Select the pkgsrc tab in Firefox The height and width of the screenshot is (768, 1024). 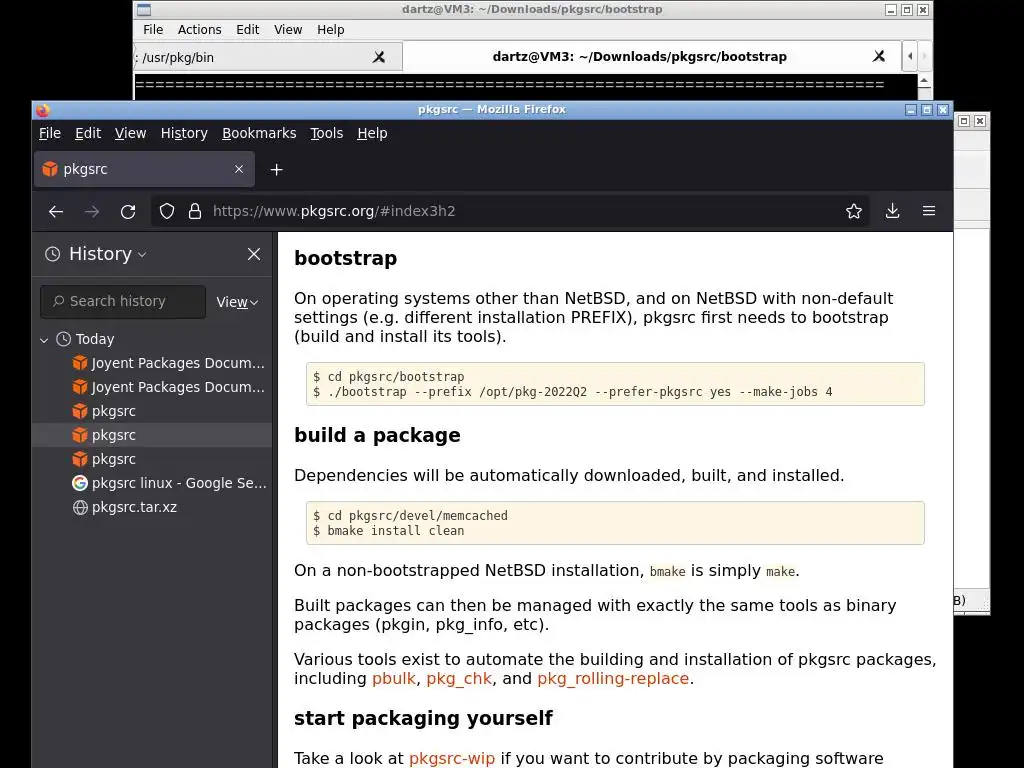144,169
